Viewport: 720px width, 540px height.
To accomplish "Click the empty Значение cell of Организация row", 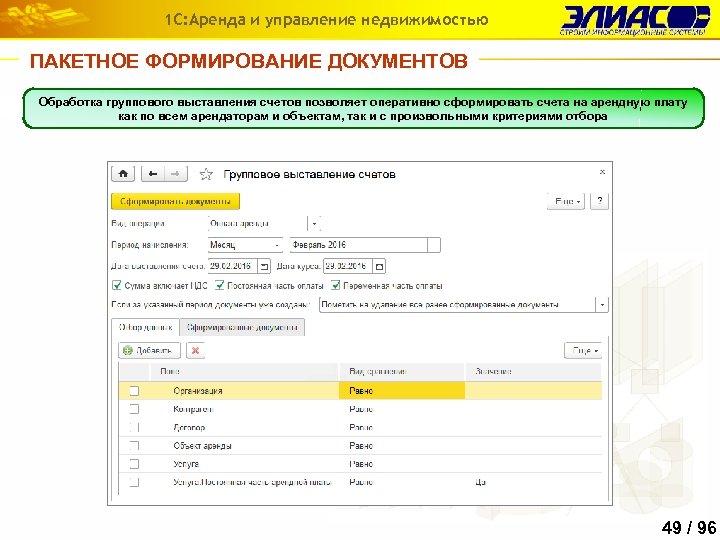I will pos(534,391).
